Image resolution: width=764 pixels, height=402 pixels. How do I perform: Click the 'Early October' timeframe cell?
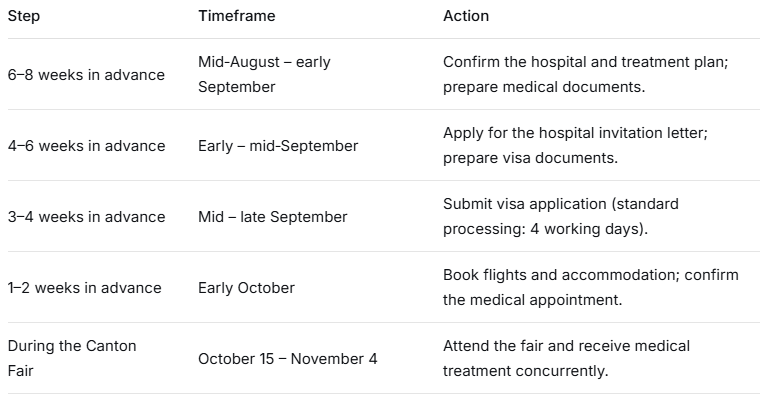point(246,288)
